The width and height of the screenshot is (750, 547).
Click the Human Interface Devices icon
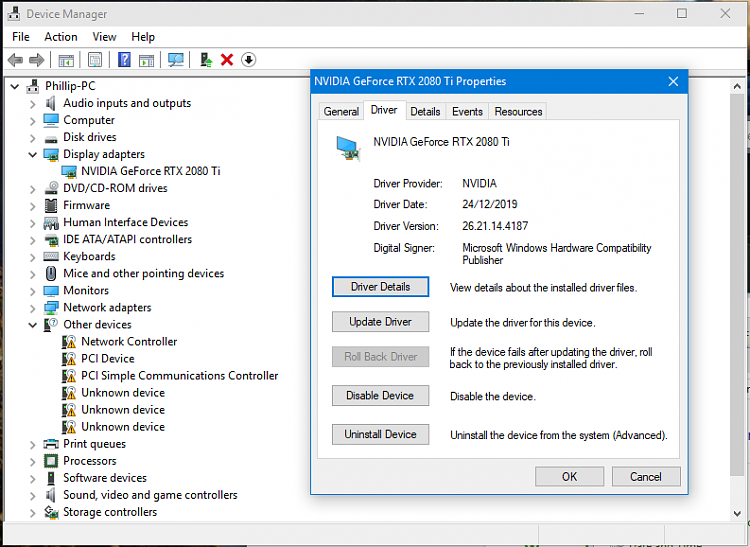[51, 223]
